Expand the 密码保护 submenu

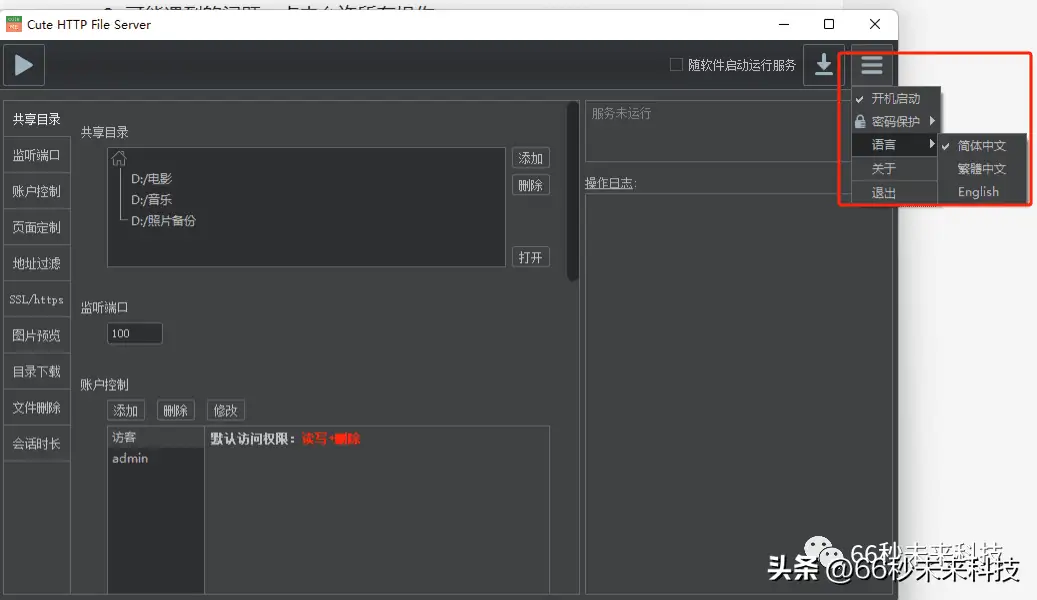[x=895, y=121]
